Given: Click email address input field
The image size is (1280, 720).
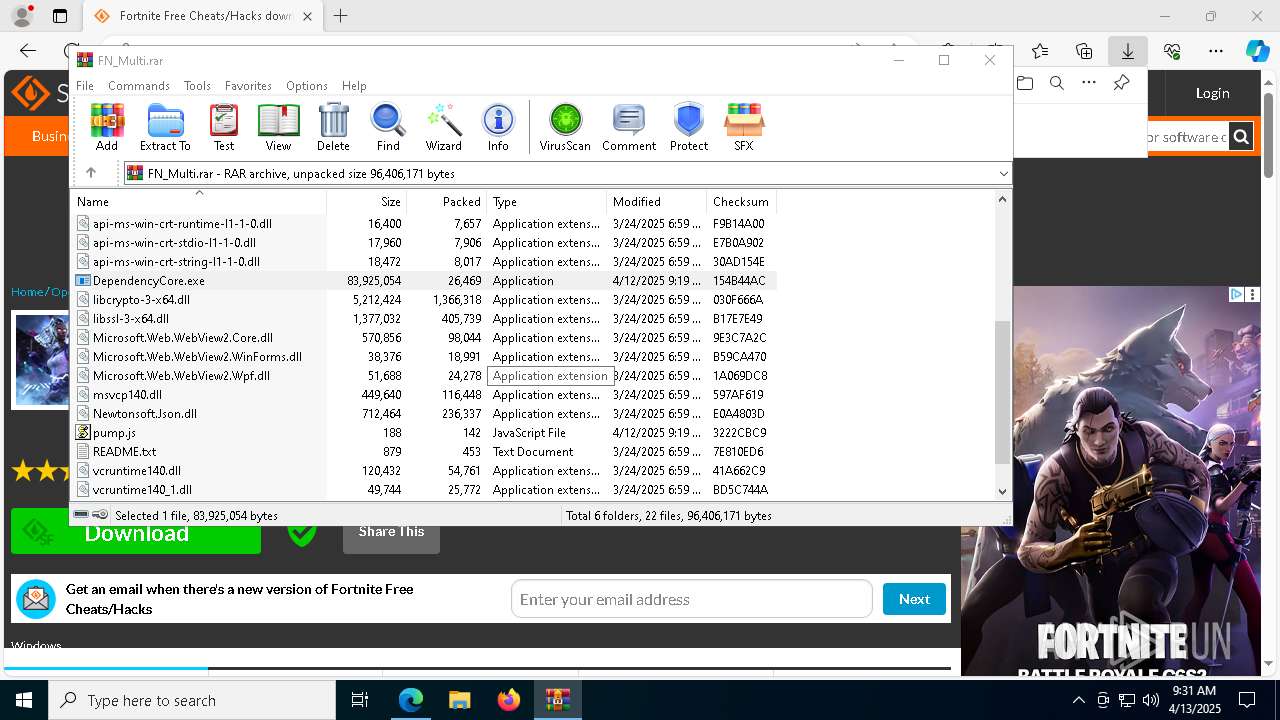Looking at the screenshot, I should (x=692, y=599).
